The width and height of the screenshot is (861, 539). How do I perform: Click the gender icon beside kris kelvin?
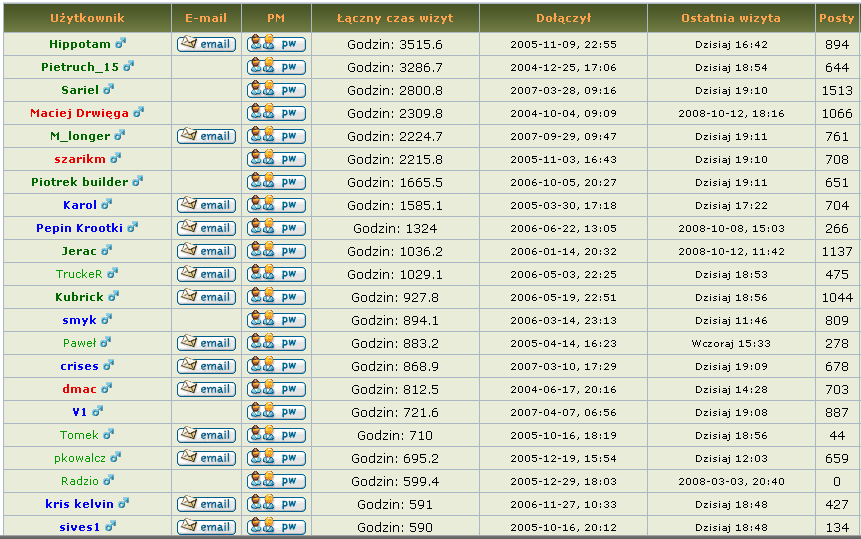122,504
